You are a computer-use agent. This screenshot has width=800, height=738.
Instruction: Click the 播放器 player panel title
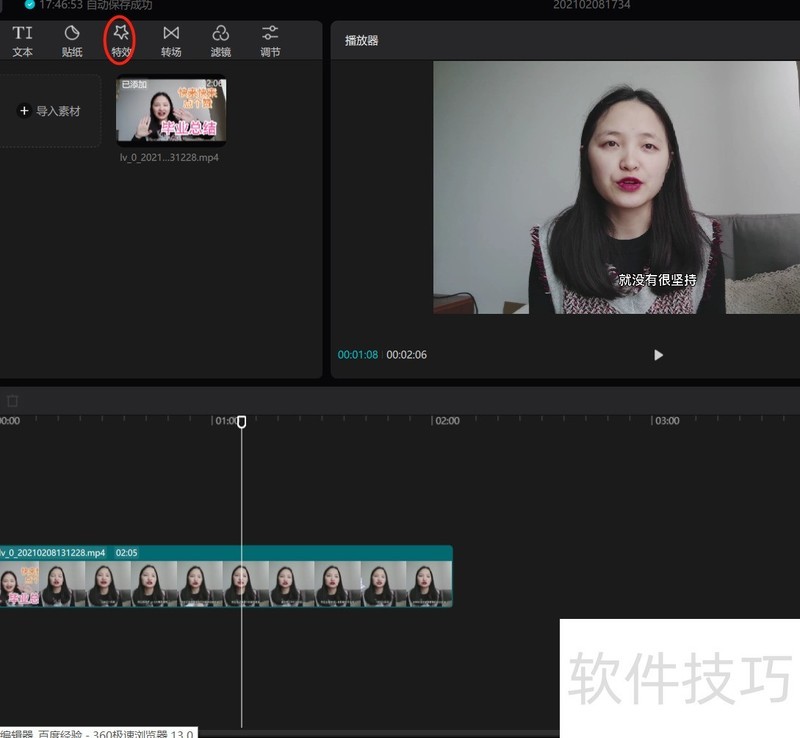361,41
